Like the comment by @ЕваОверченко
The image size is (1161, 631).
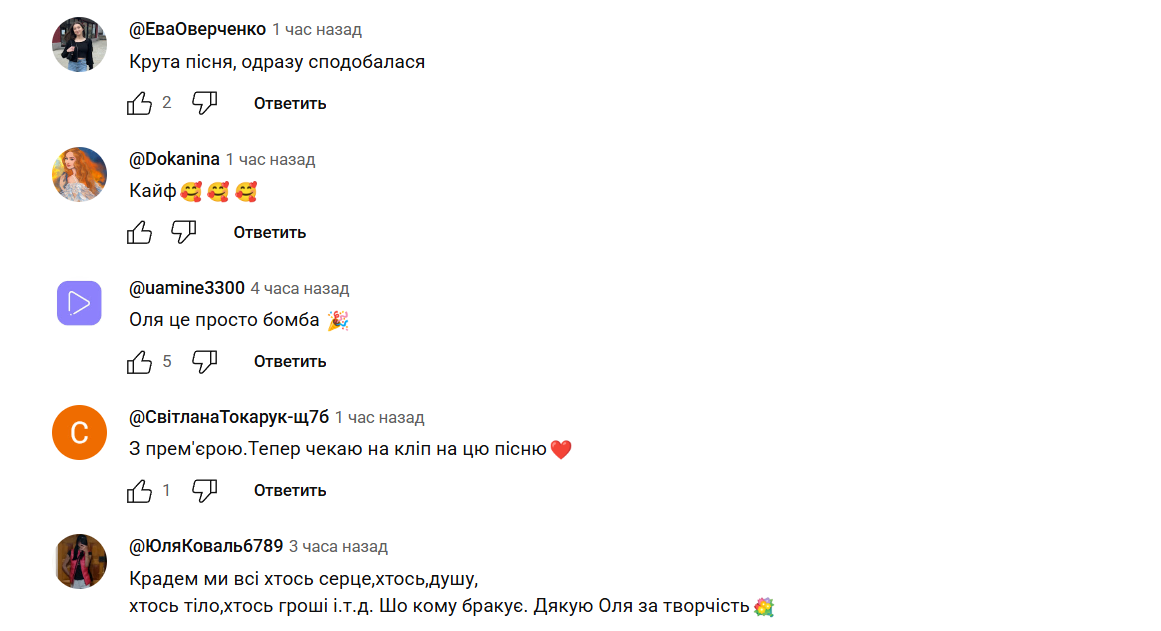coord(139,103)
